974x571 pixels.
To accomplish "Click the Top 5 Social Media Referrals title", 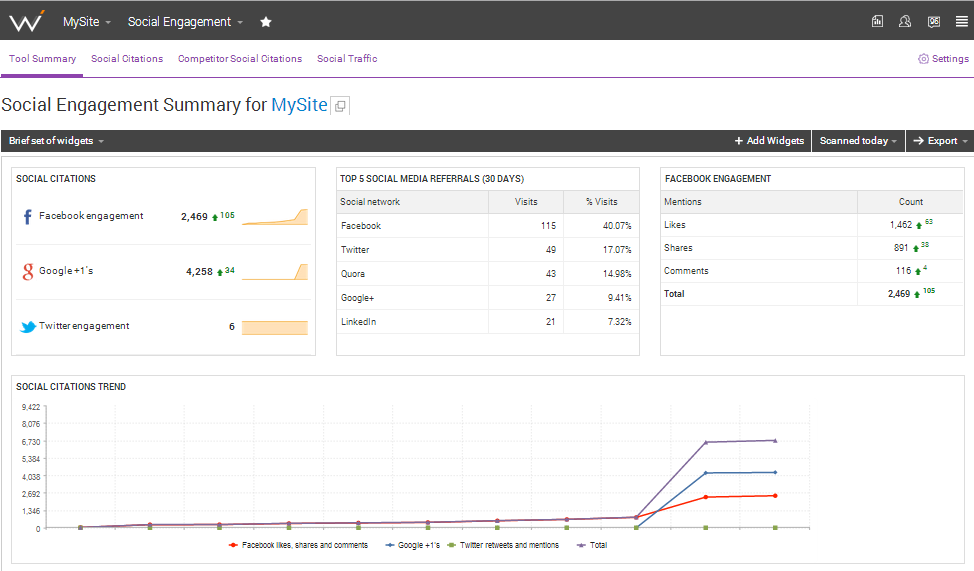I will [432, 178].
